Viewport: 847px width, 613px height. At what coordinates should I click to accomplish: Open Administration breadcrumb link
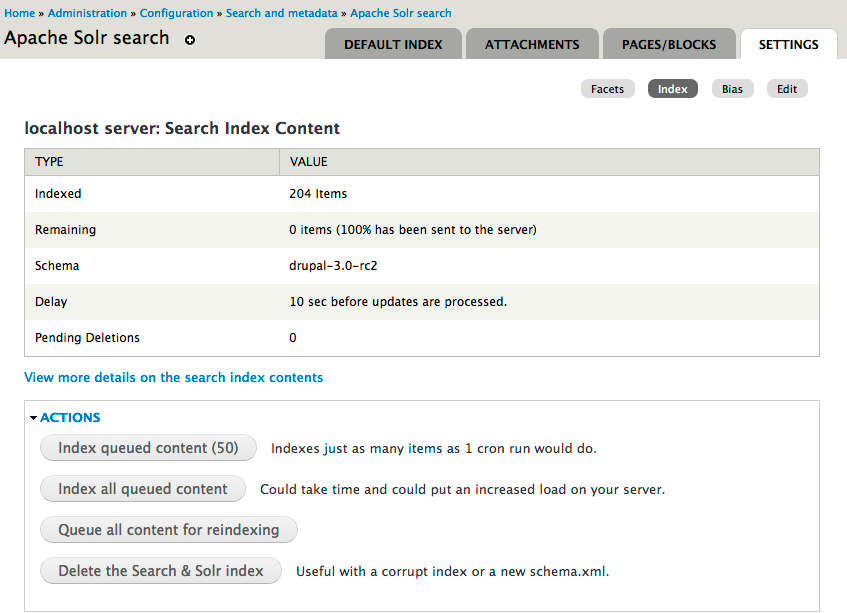[x=87, y=13]
